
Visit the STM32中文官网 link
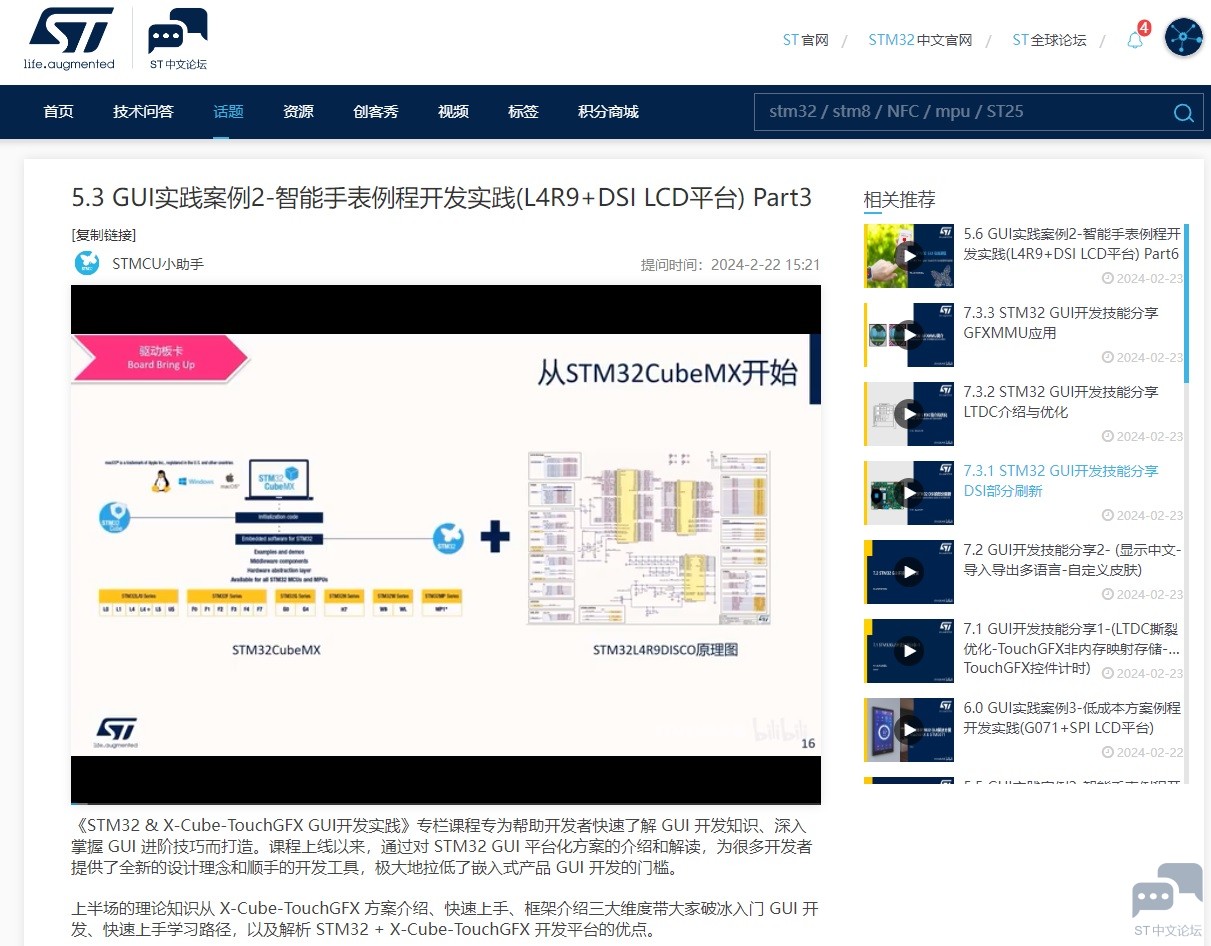tap(920, 40)
